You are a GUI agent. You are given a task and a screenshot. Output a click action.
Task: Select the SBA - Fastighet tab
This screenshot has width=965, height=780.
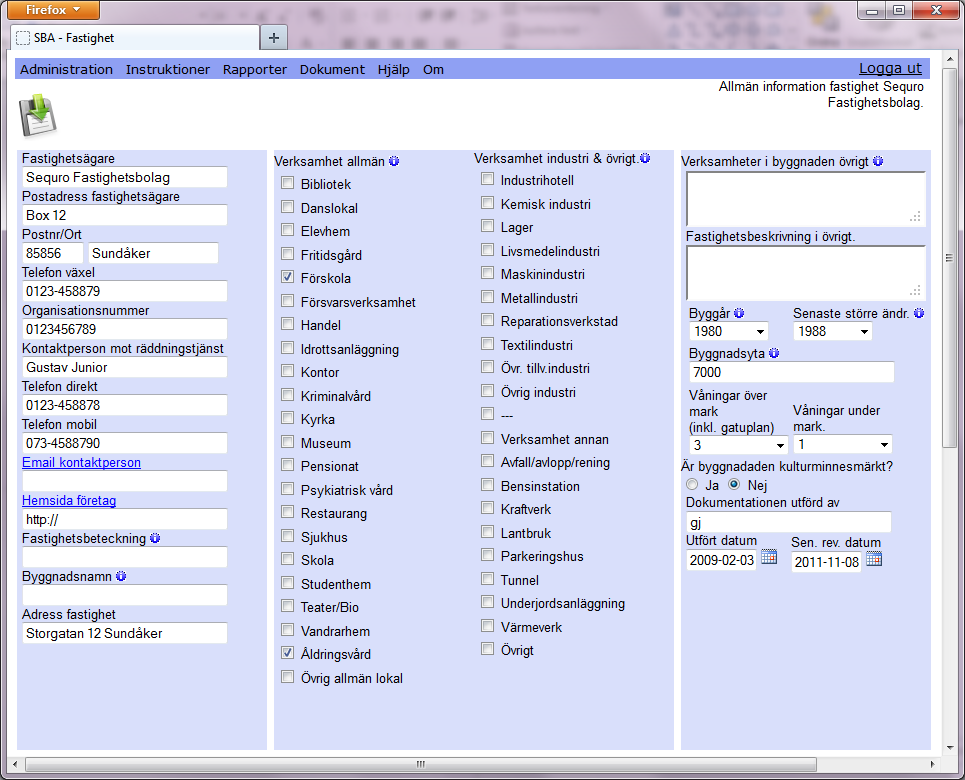click(x=135, y=38)
